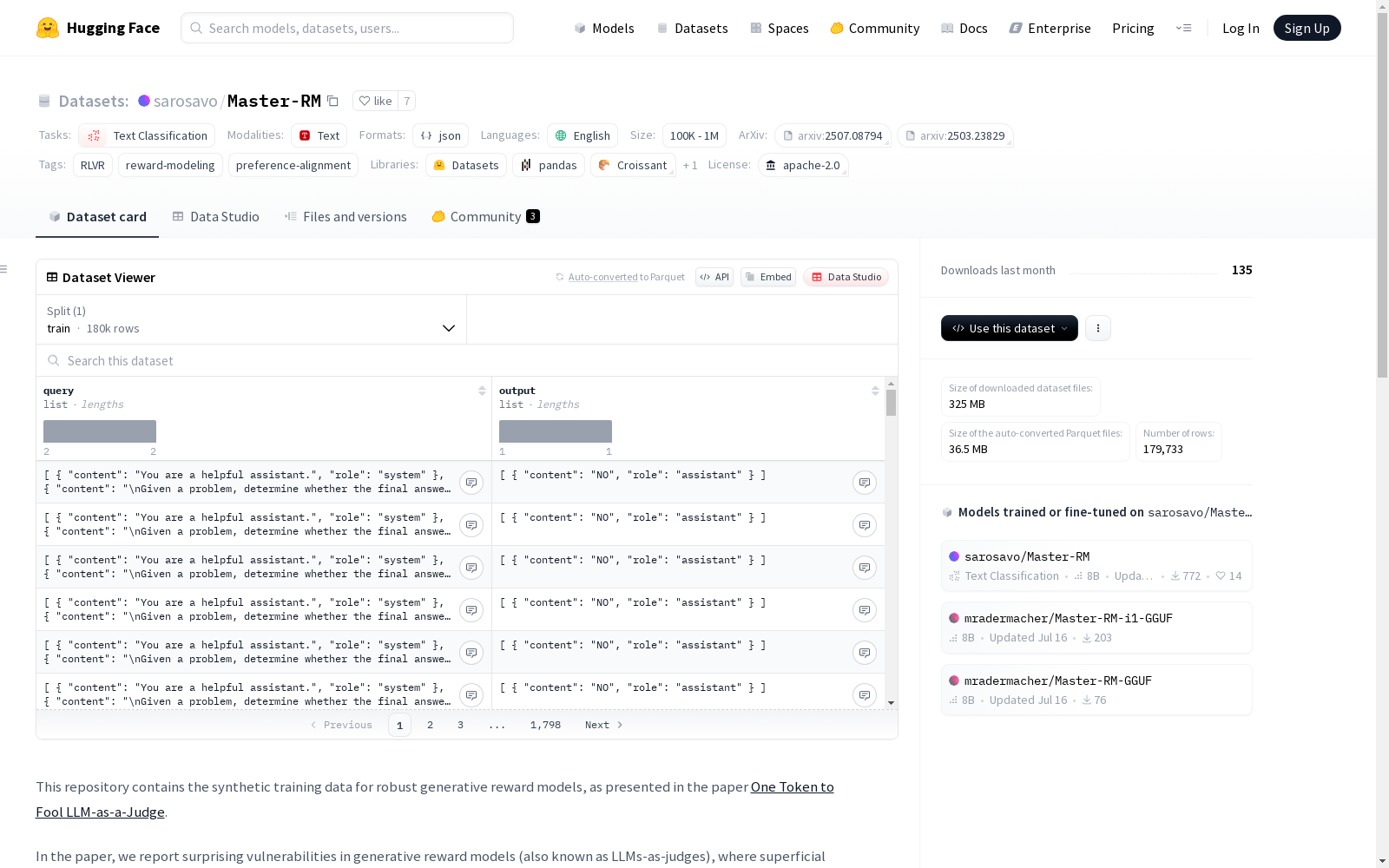Open mradermacher/Master-RM-i1-GGUF model card

pyautogui.click(x=1096, y=628)
